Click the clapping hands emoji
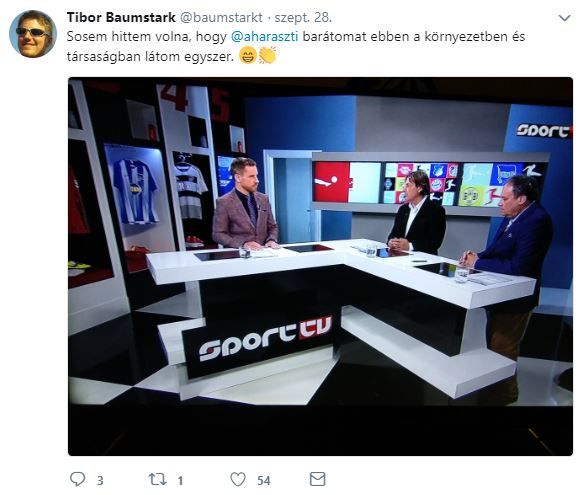583x495 pixels. 267,56
